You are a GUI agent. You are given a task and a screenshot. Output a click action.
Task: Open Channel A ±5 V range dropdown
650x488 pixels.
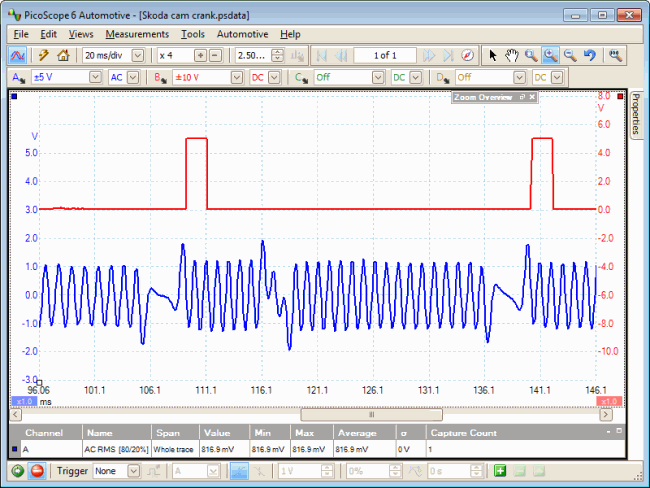click(x=96, y=77)
